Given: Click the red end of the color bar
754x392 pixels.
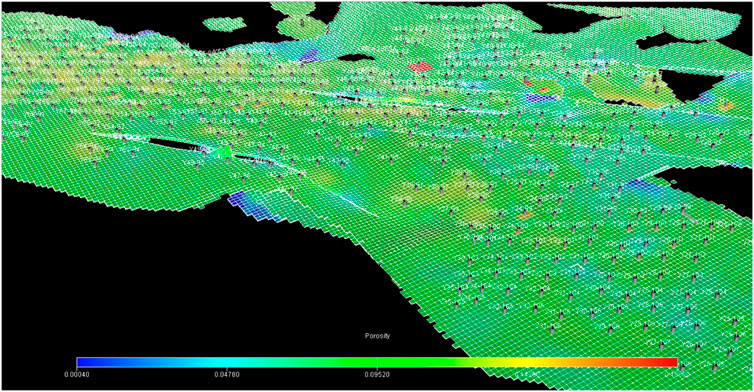Looking at the screenshot, I should tap(666, 362).
